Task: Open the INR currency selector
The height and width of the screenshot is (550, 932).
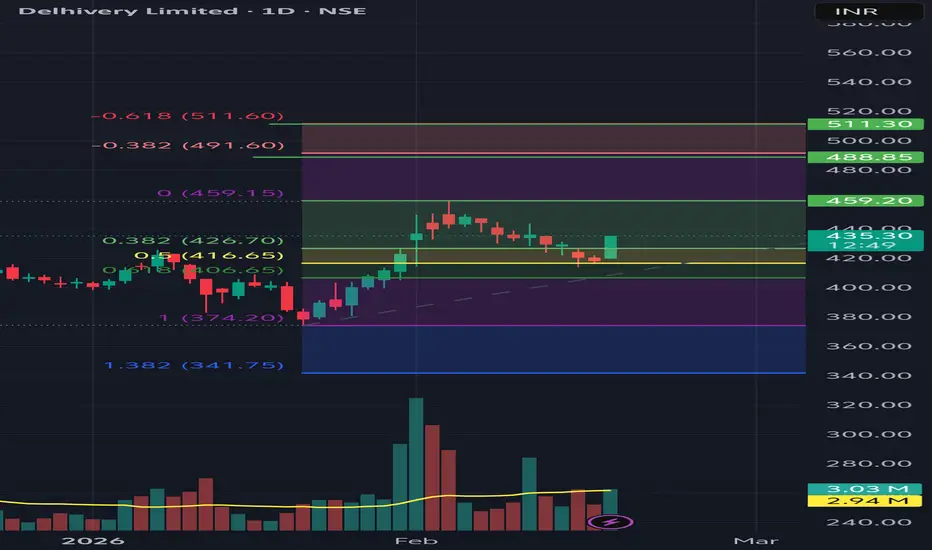Action: [x=868, y=11]
